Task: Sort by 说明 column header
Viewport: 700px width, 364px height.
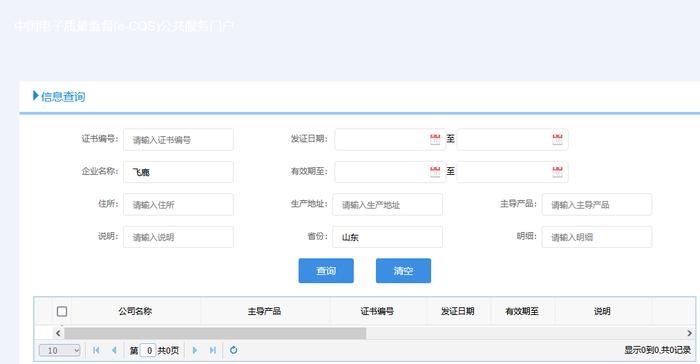Action: 602,311
